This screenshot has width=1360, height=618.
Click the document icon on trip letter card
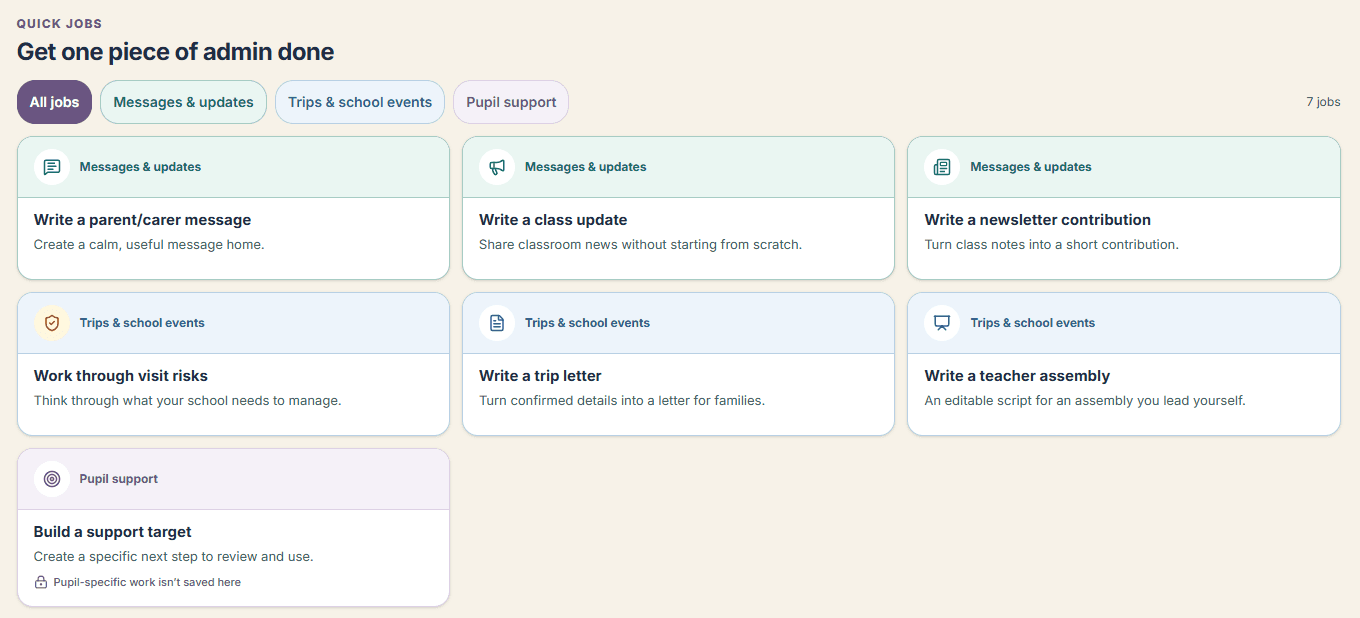[497, 323]
